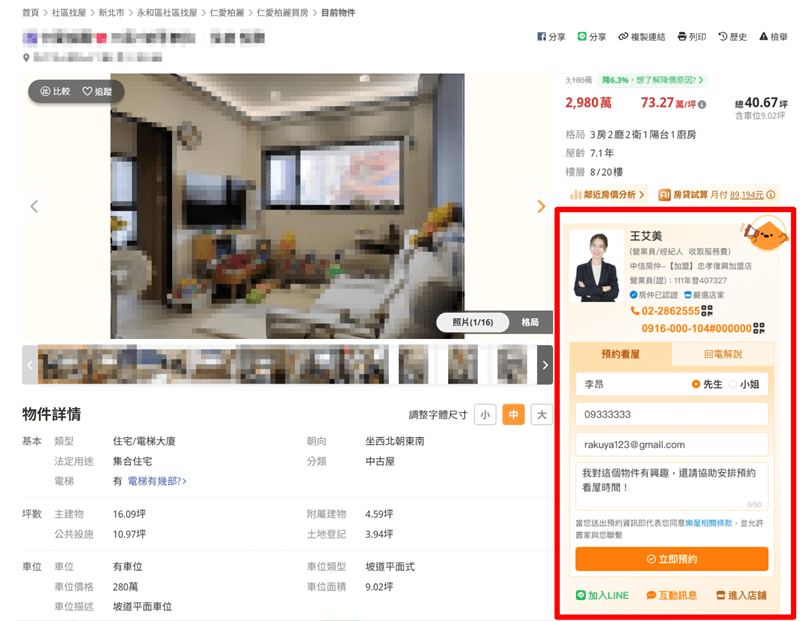Click email field rakuya123@gmail.com

[x=671, y=444]
